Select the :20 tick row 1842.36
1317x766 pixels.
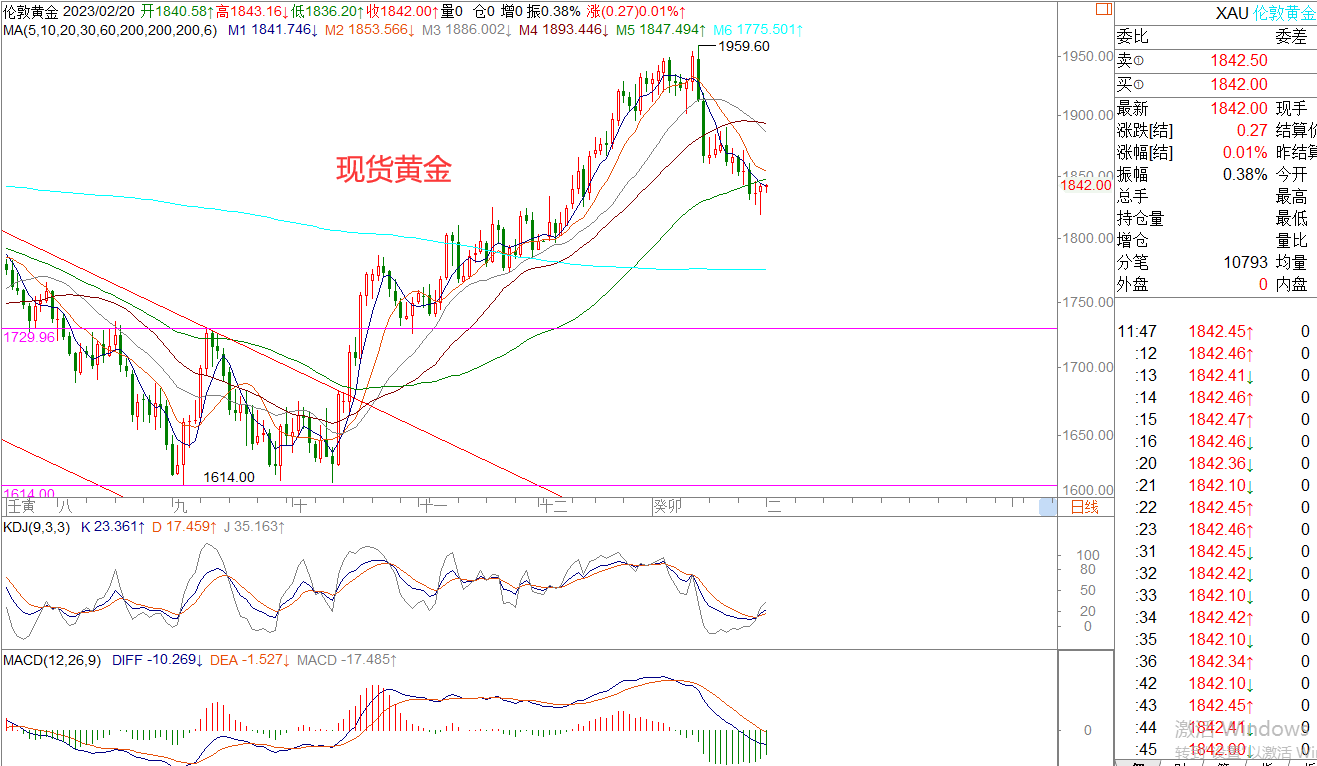(1215, 464)
